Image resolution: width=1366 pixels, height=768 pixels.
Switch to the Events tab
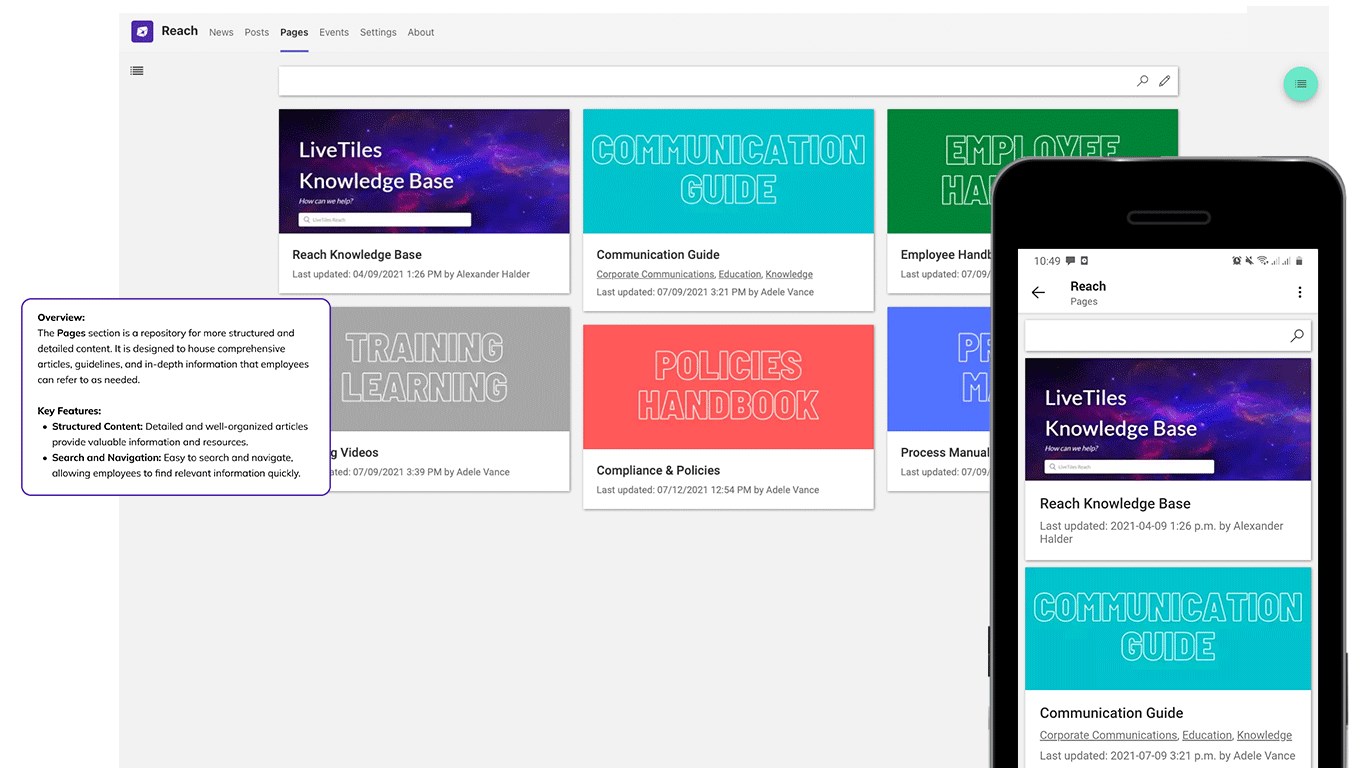(x=334, y=32)
